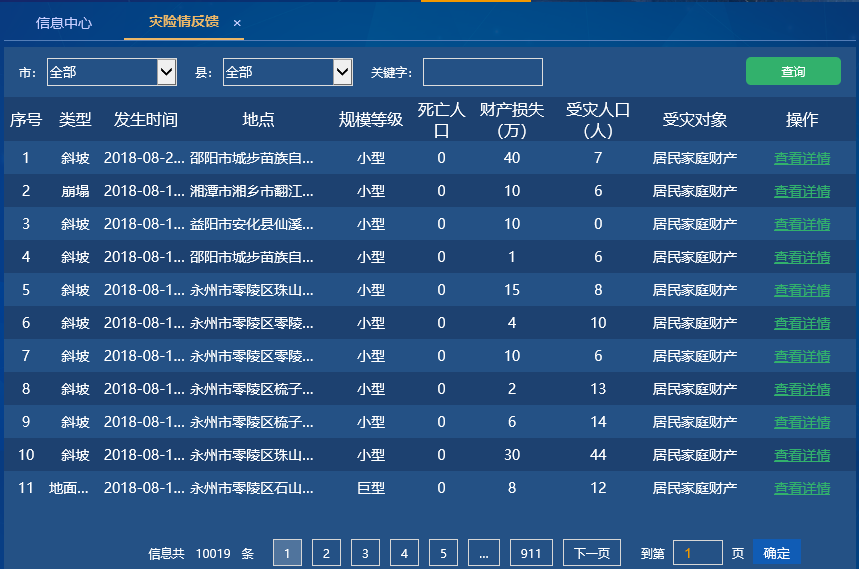Screen dimensions: 859x569
Task: Open 查看详情 for row 1
Action: coord(802,158)
